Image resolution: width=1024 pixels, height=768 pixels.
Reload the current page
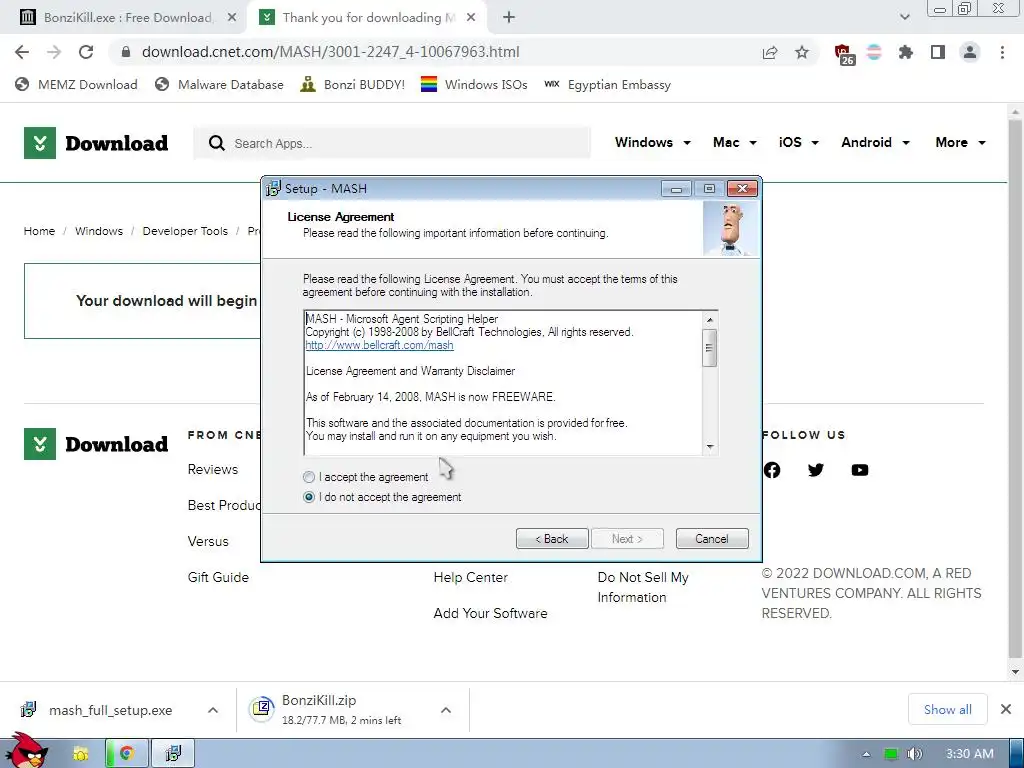click(x=86, y=52)
